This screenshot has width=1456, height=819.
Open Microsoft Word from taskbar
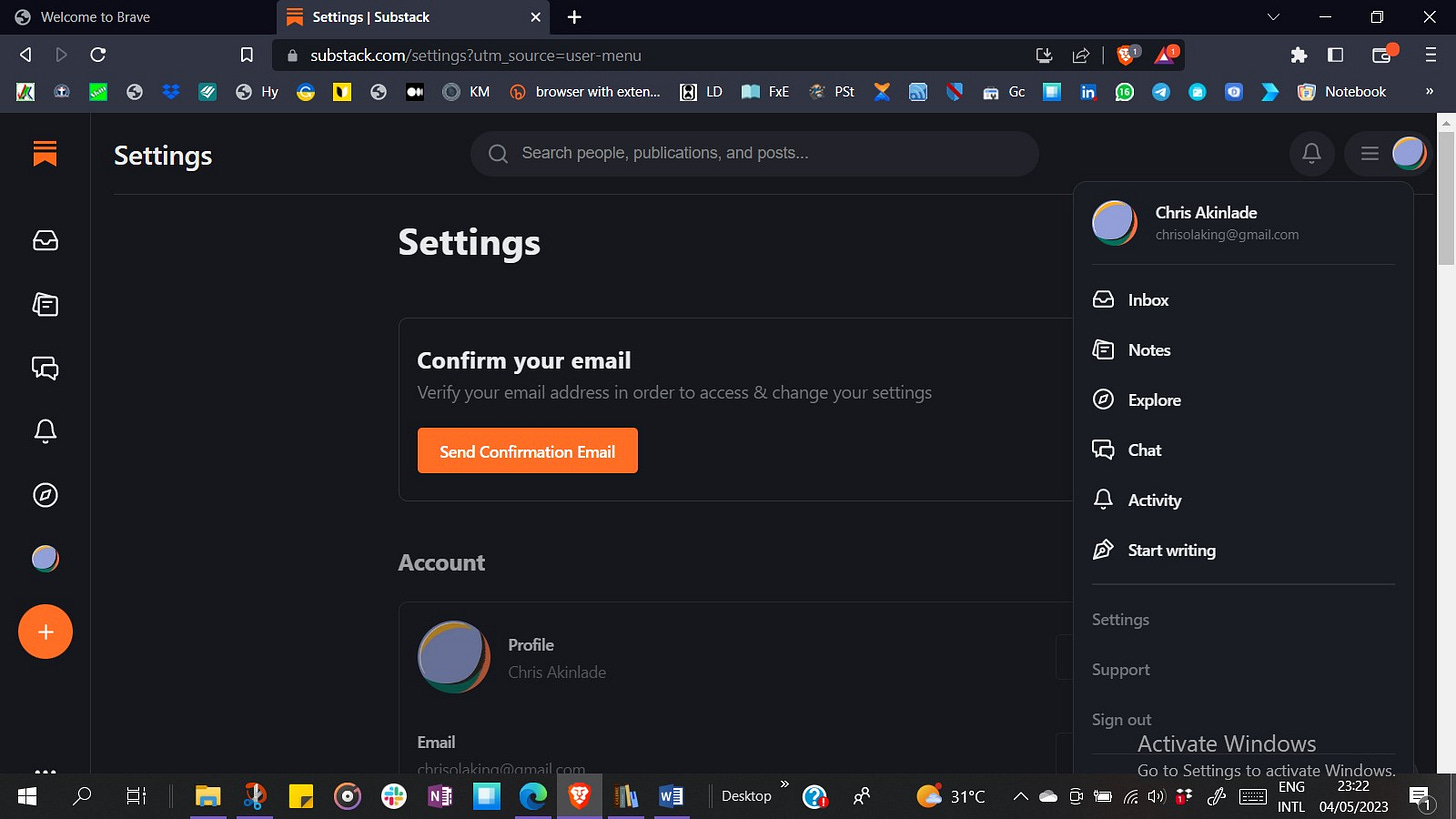click(670, 796)
